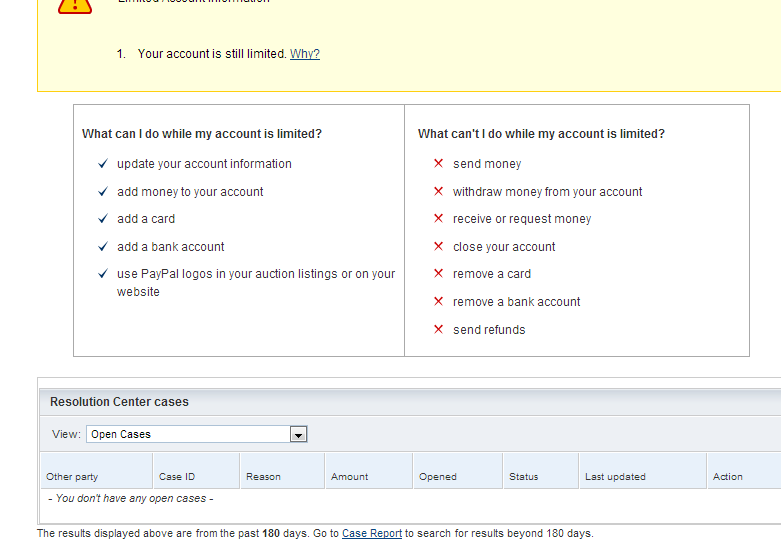Click checkmark beside add a bank account

point(102,247)
